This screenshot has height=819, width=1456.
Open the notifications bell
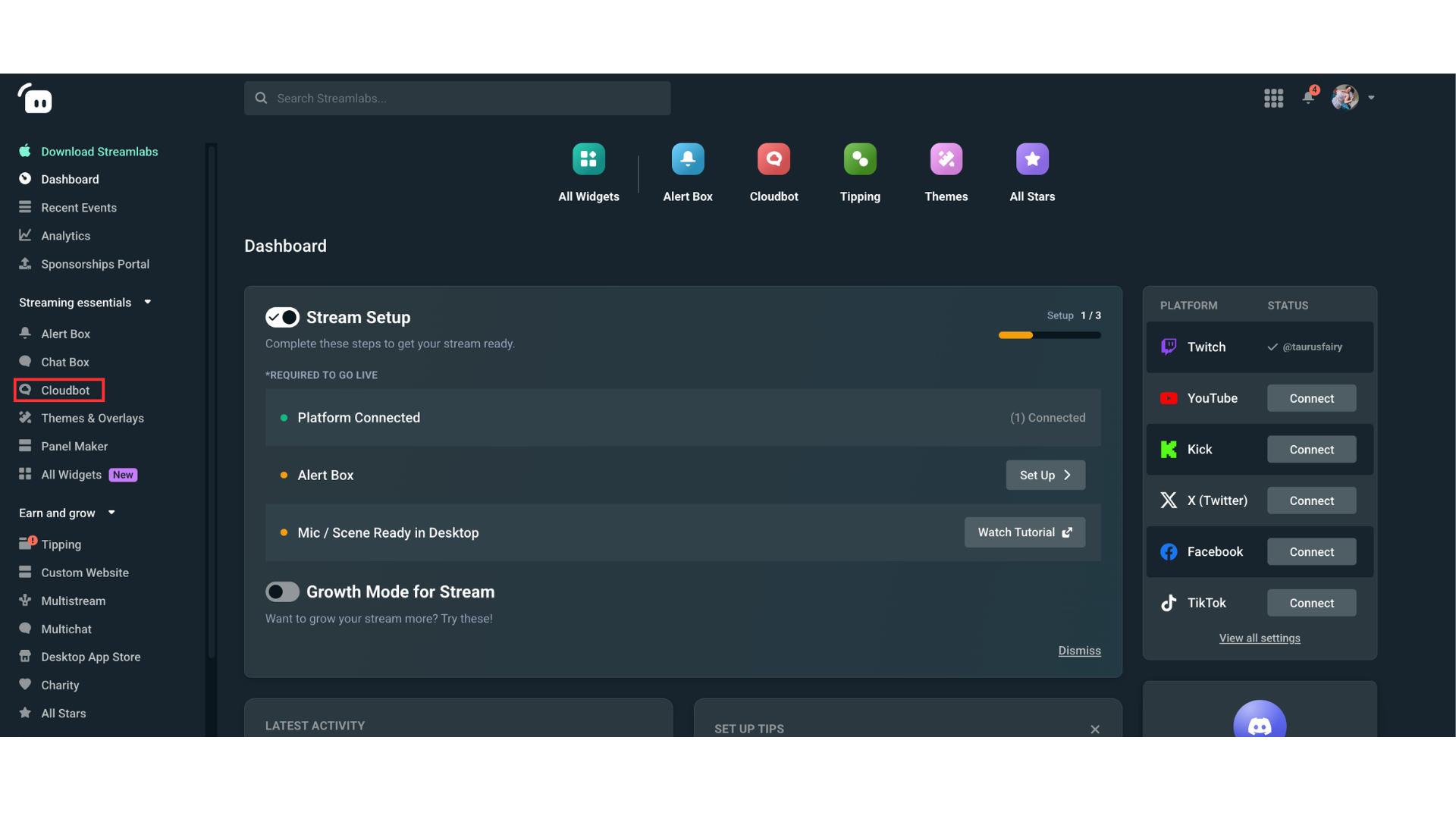click(1308, 97)
